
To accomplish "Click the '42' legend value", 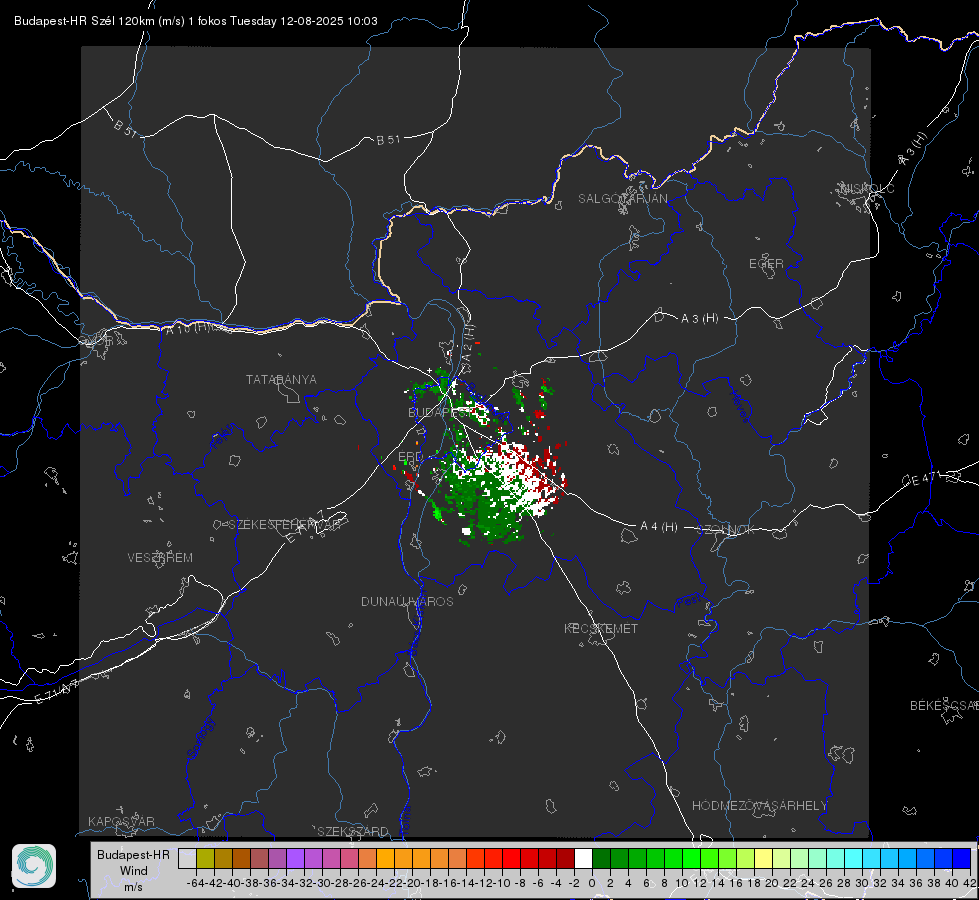I will click(x=969, y=883).
